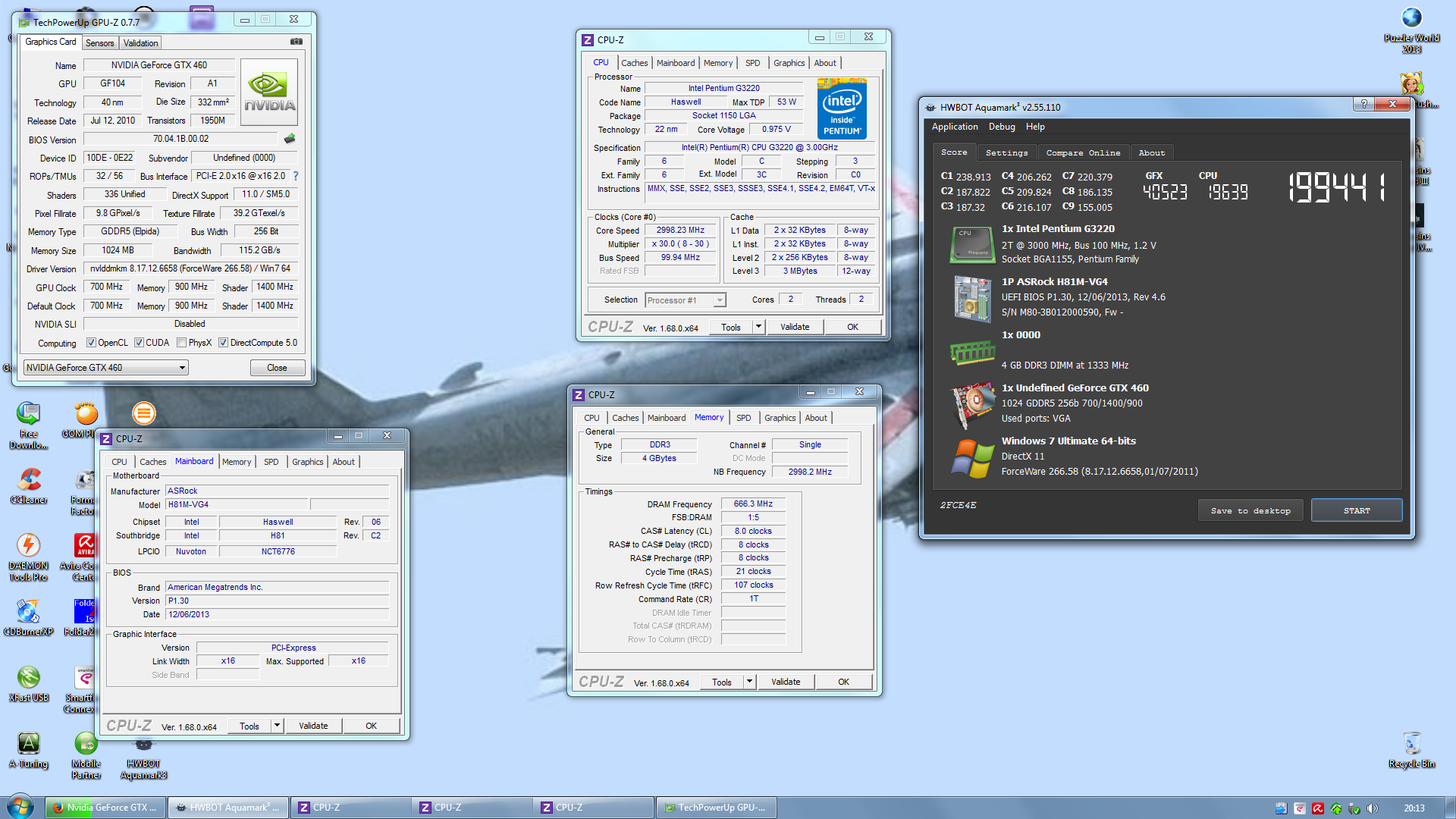Open Avira Control Center desktop icon
The width and height of the screenshot is (1456, 819).
click(x=83, y=557)
